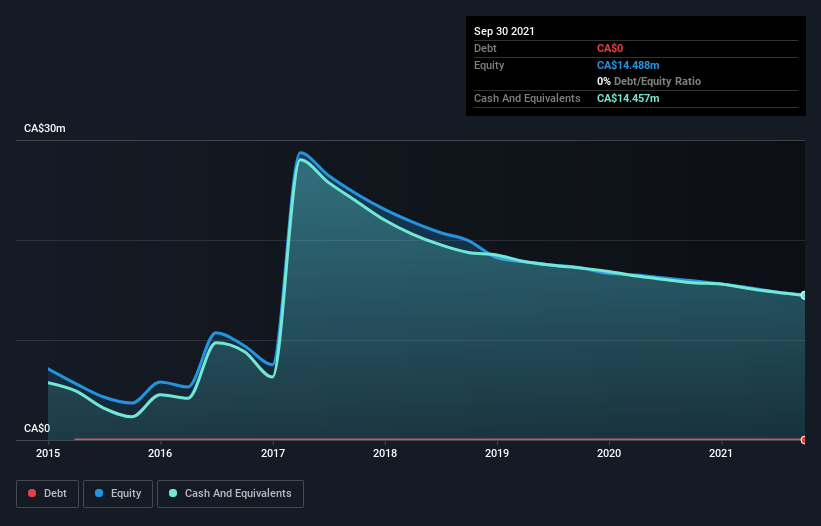
Task: Click the Debt row label in tooltip
Action: click(x=485, y=48)
